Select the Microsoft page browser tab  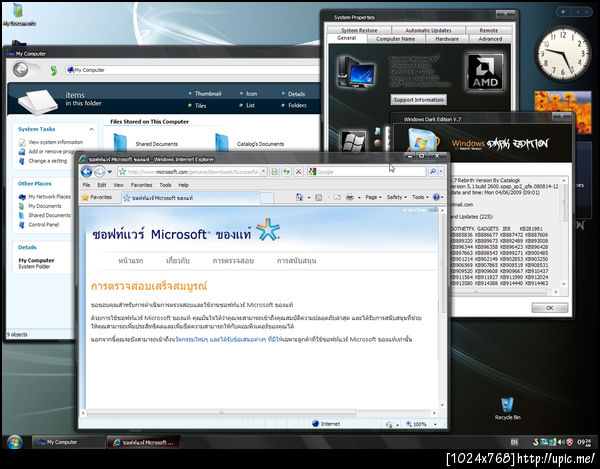click(190, 198)
